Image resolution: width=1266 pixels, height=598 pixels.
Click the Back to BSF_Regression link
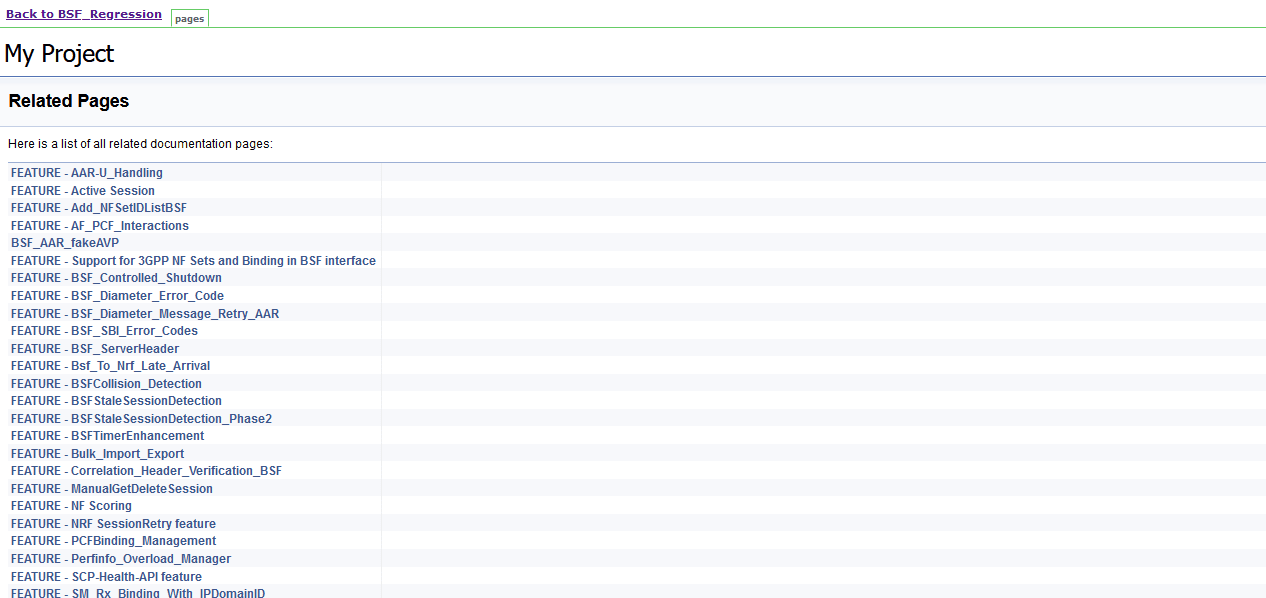[83, 13]
